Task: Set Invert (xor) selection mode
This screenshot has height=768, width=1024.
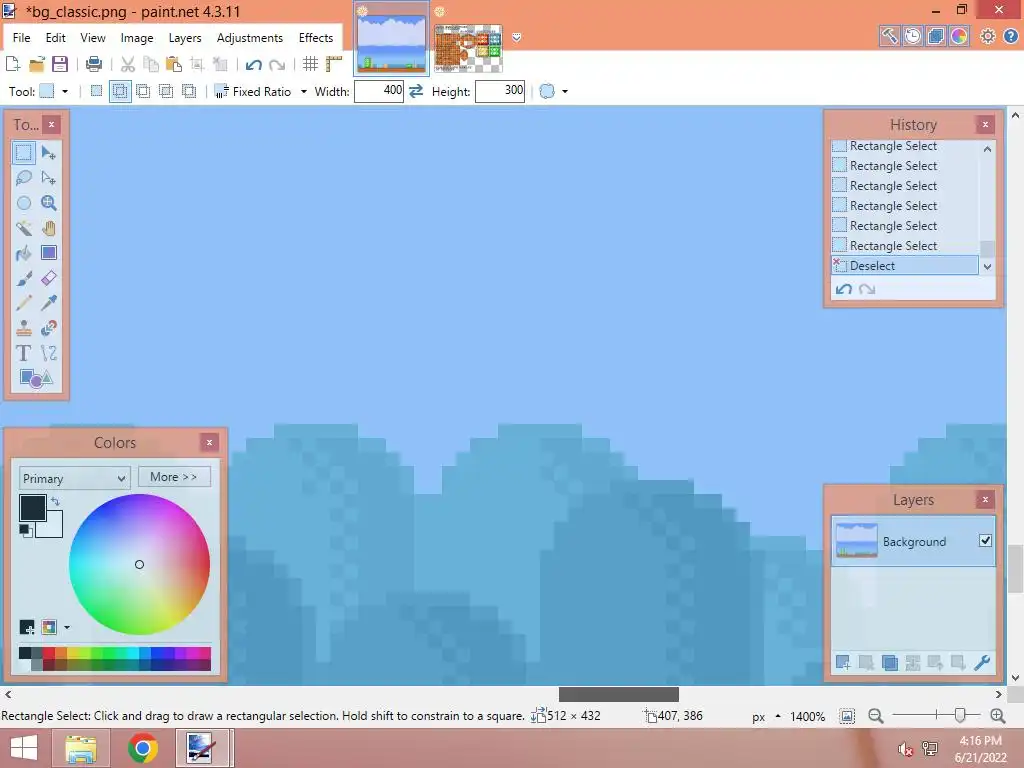Action: tap(189, 91)
